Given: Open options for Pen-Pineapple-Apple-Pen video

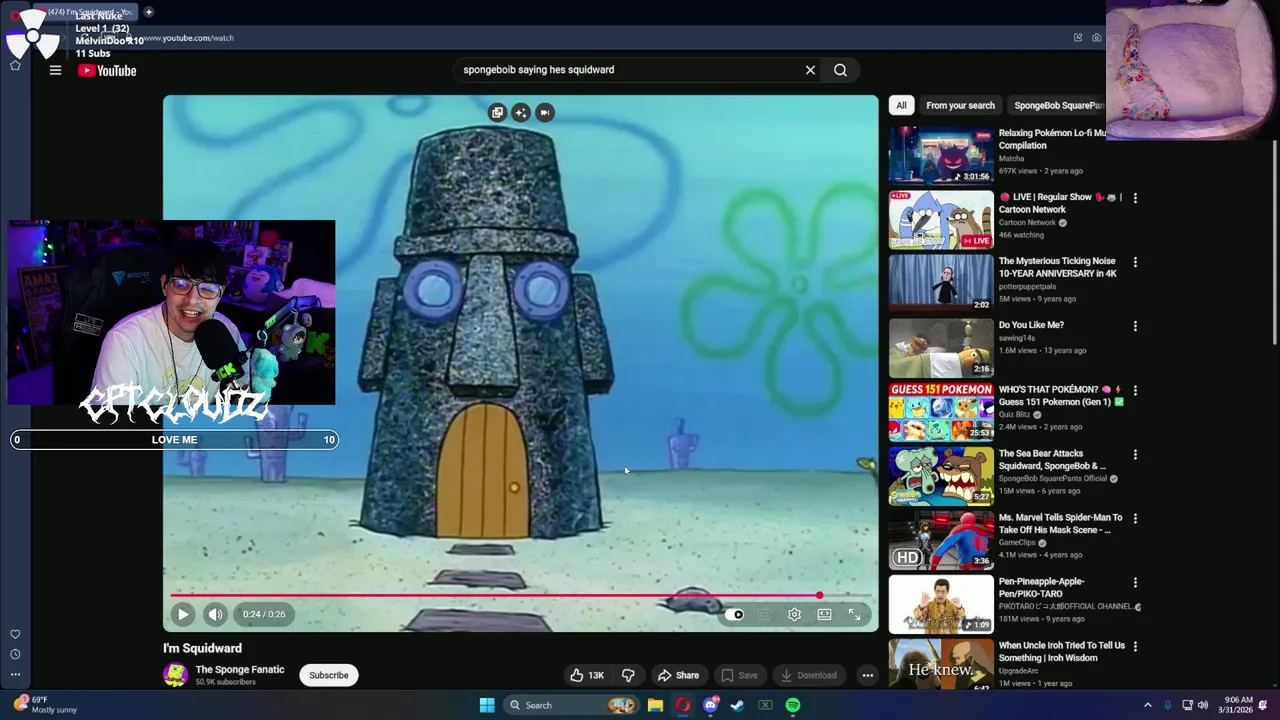Looking at the screenshot, I should pyautogui.click(x=1135, y=582).
